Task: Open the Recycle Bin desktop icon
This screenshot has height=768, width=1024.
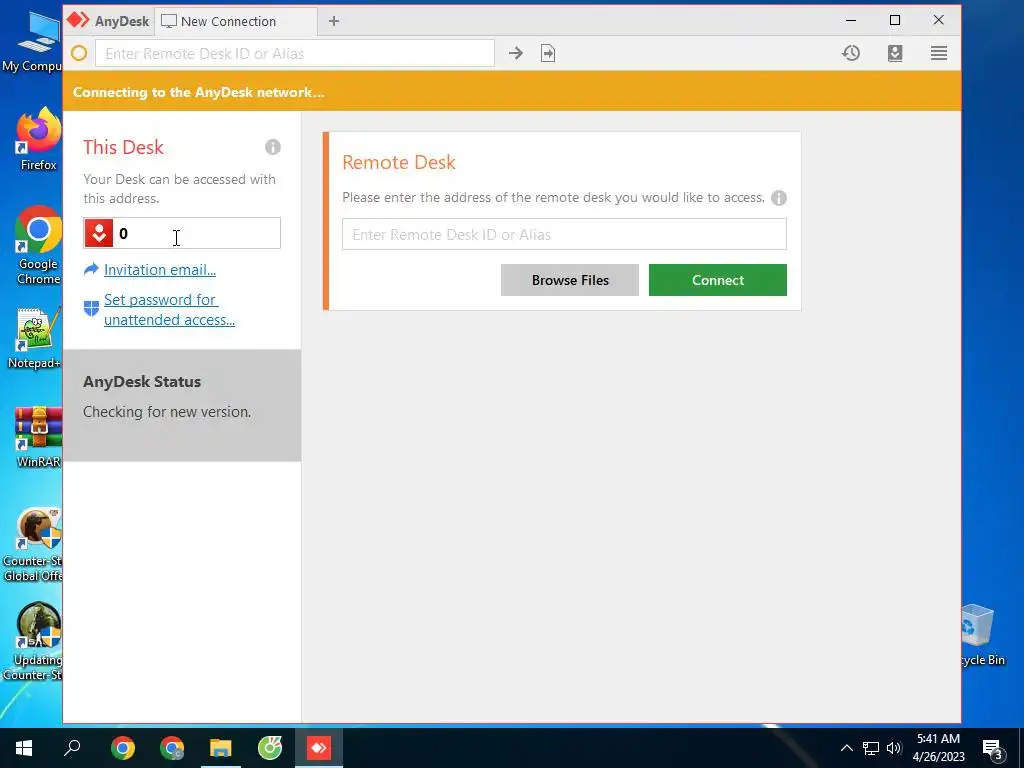Action: pos(982,635)
